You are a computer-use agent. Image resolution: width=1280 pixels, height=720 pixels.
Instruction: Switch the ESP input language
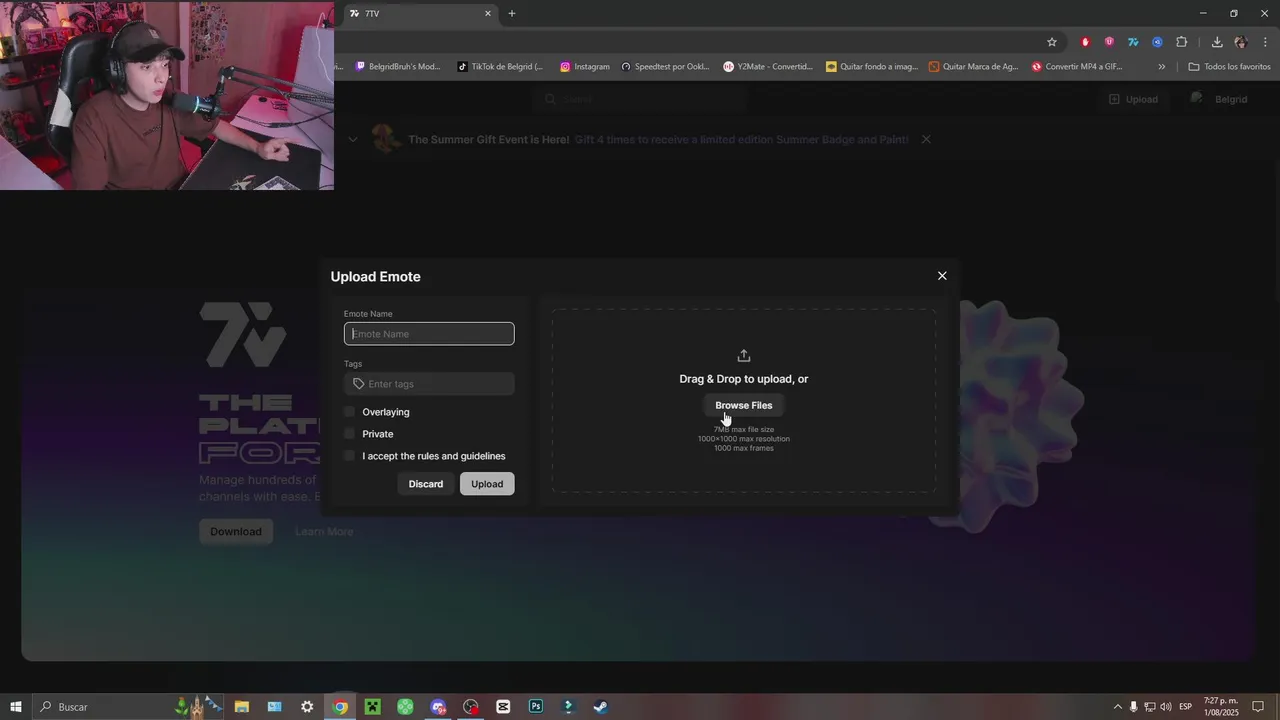[x=1186, y=707]
